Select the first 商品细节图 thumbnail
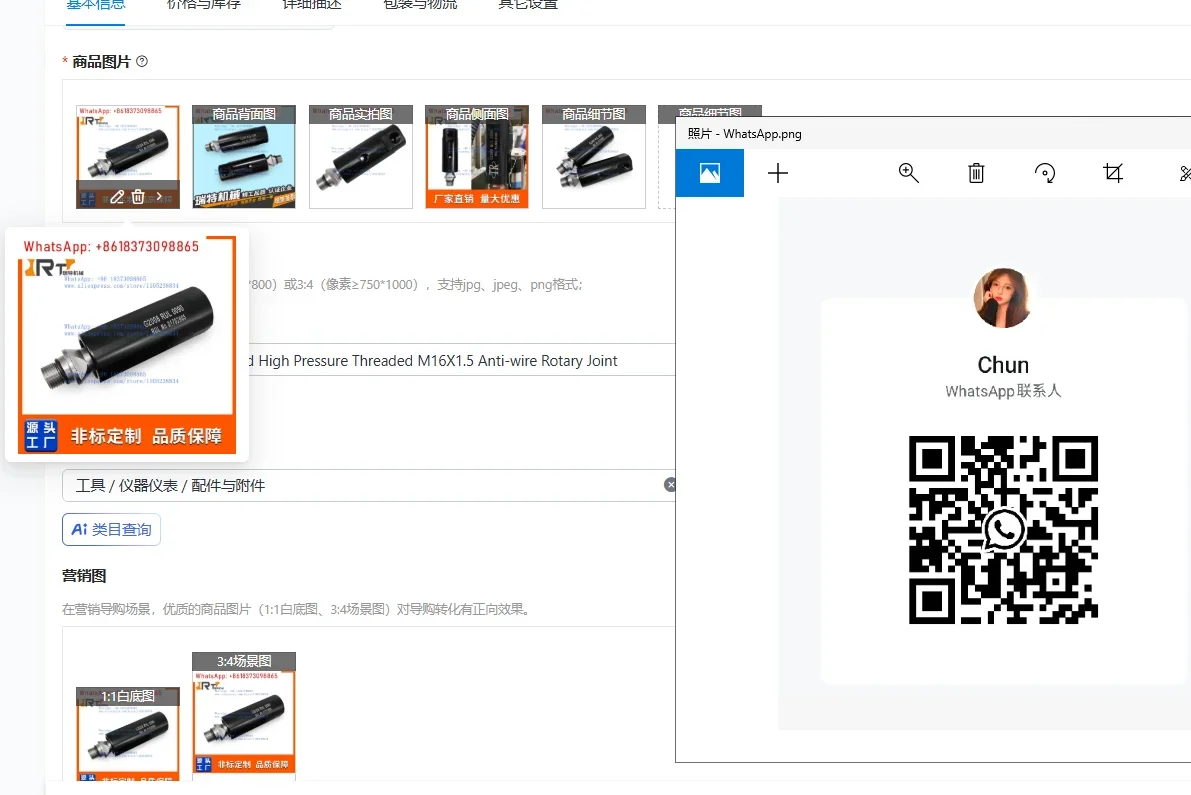Viewport: 1191px width, 795px height. pyautogui.click(x=594, y=156)
